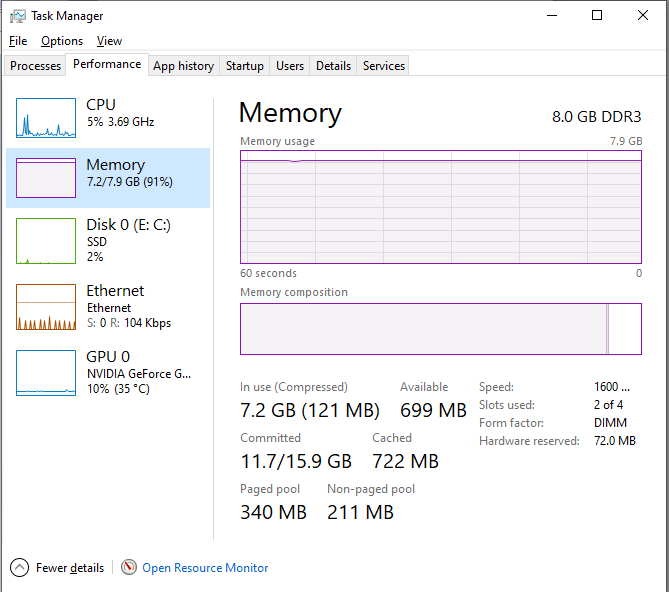Open GPU 0 performance graph thumbnail

[46, 373]
